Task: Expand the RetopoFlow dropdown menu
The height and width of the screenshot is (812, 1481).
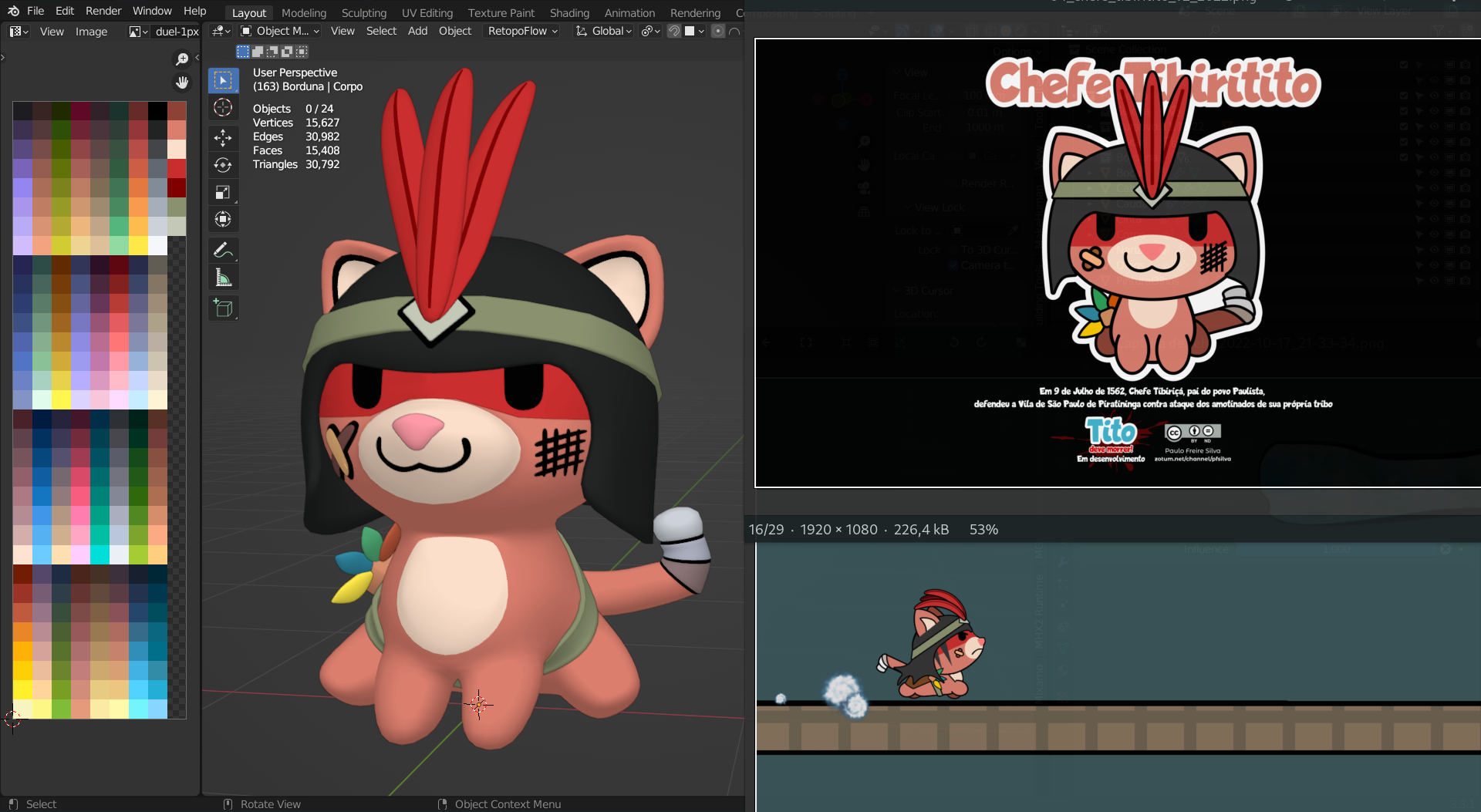Action: tap(522, 31)
